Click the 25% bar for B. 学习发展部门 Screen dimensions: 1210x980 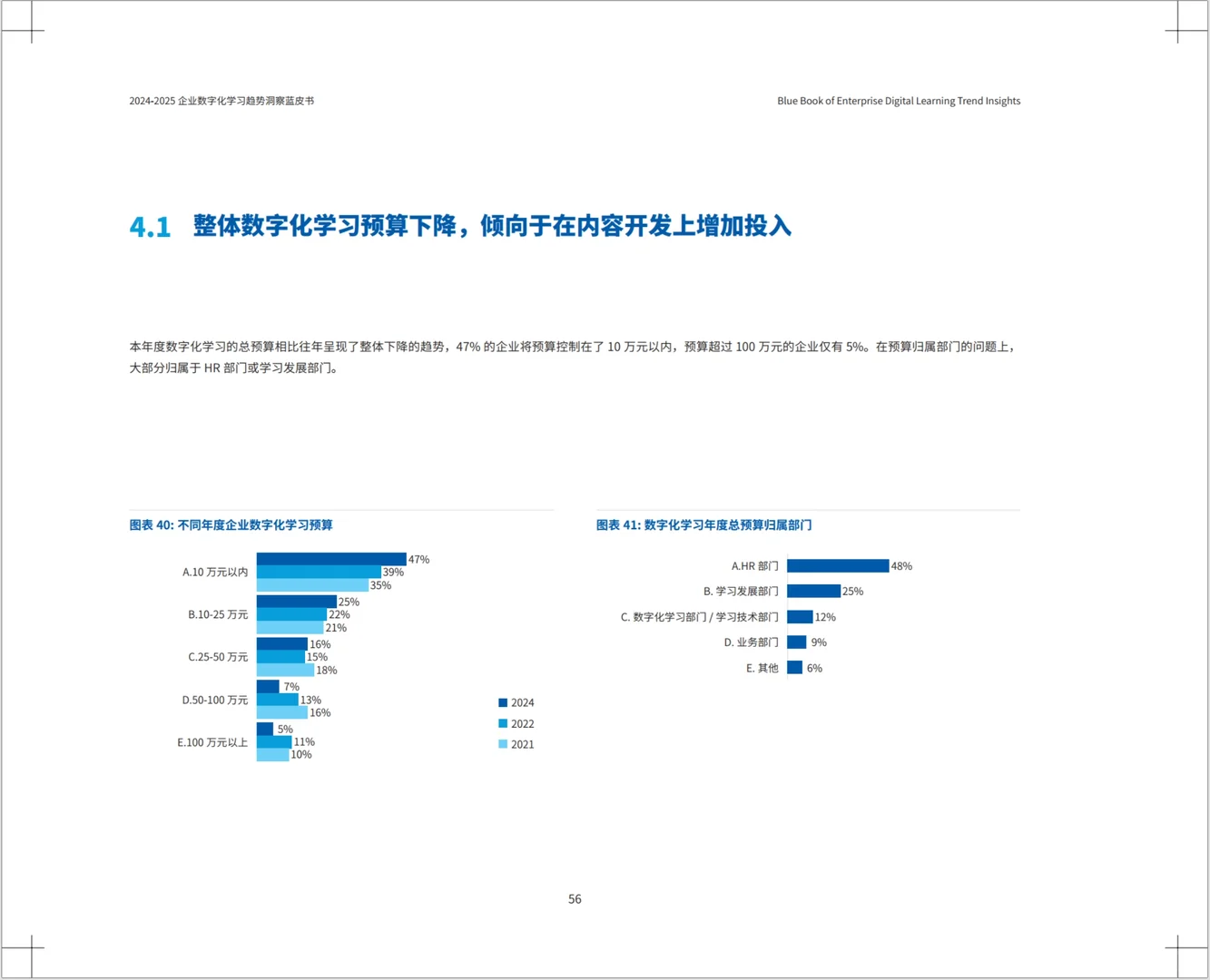coord(814,591)
